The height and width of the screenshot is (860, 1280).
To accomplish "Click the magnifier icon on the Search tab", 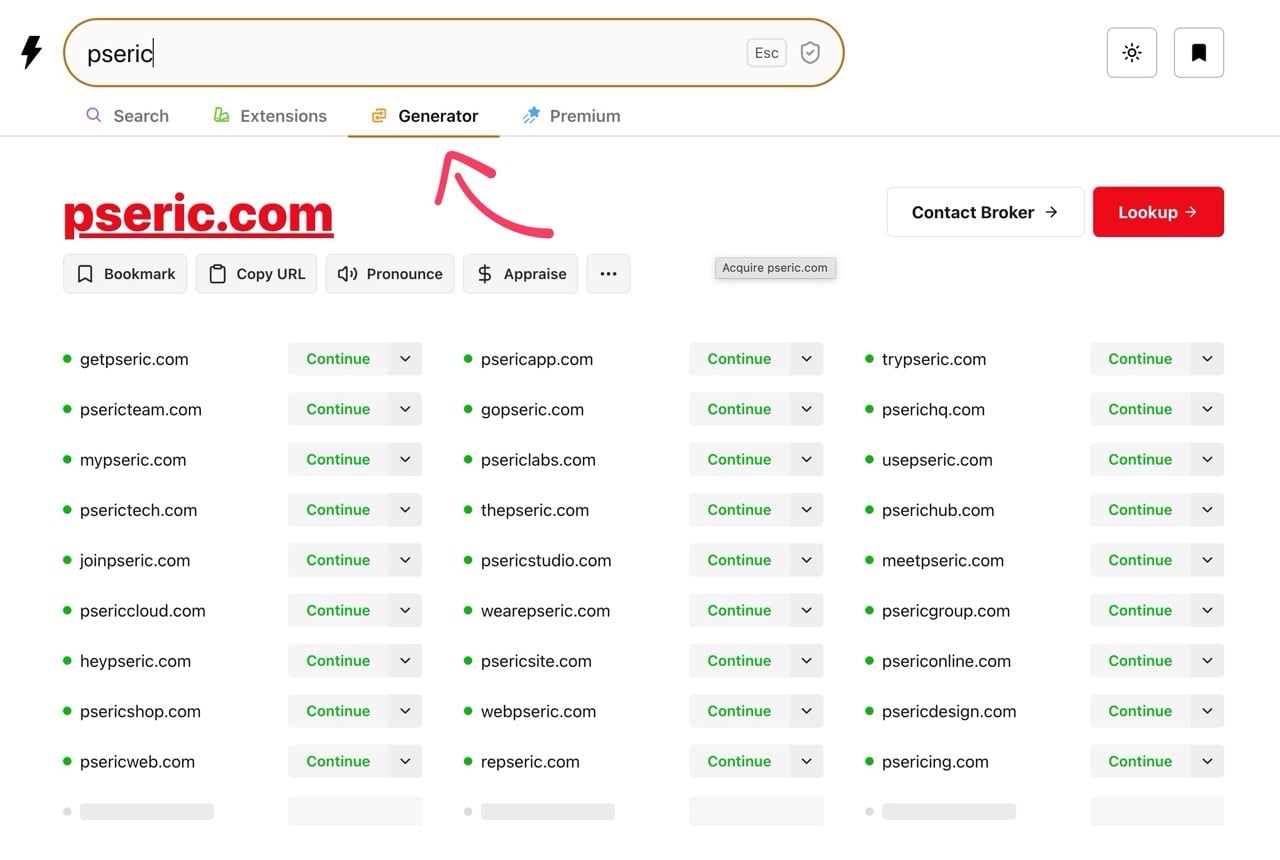I will point(94,115).
